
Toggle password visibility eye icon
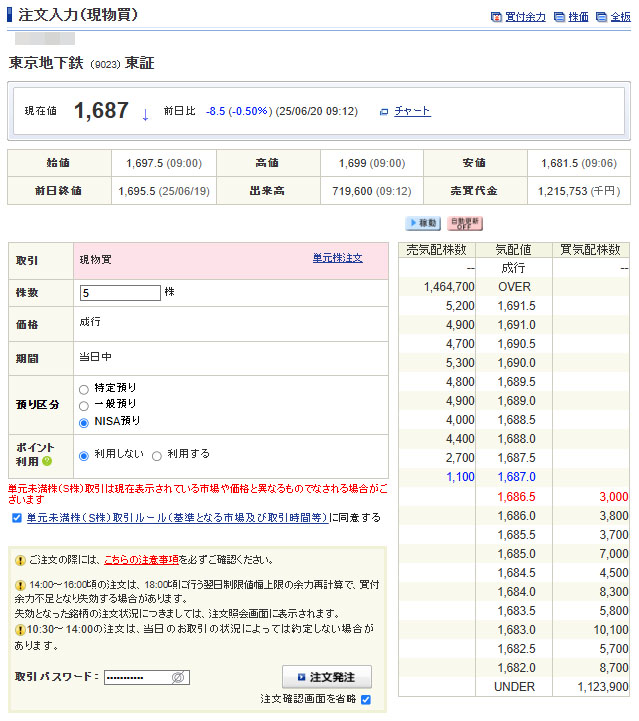[178, 677]
